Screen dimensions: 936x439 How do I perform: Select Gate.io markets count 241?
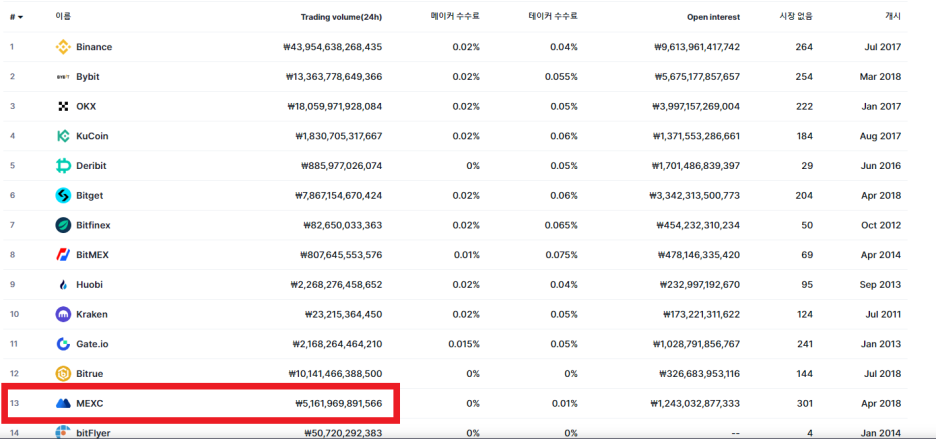pos(804,344)
